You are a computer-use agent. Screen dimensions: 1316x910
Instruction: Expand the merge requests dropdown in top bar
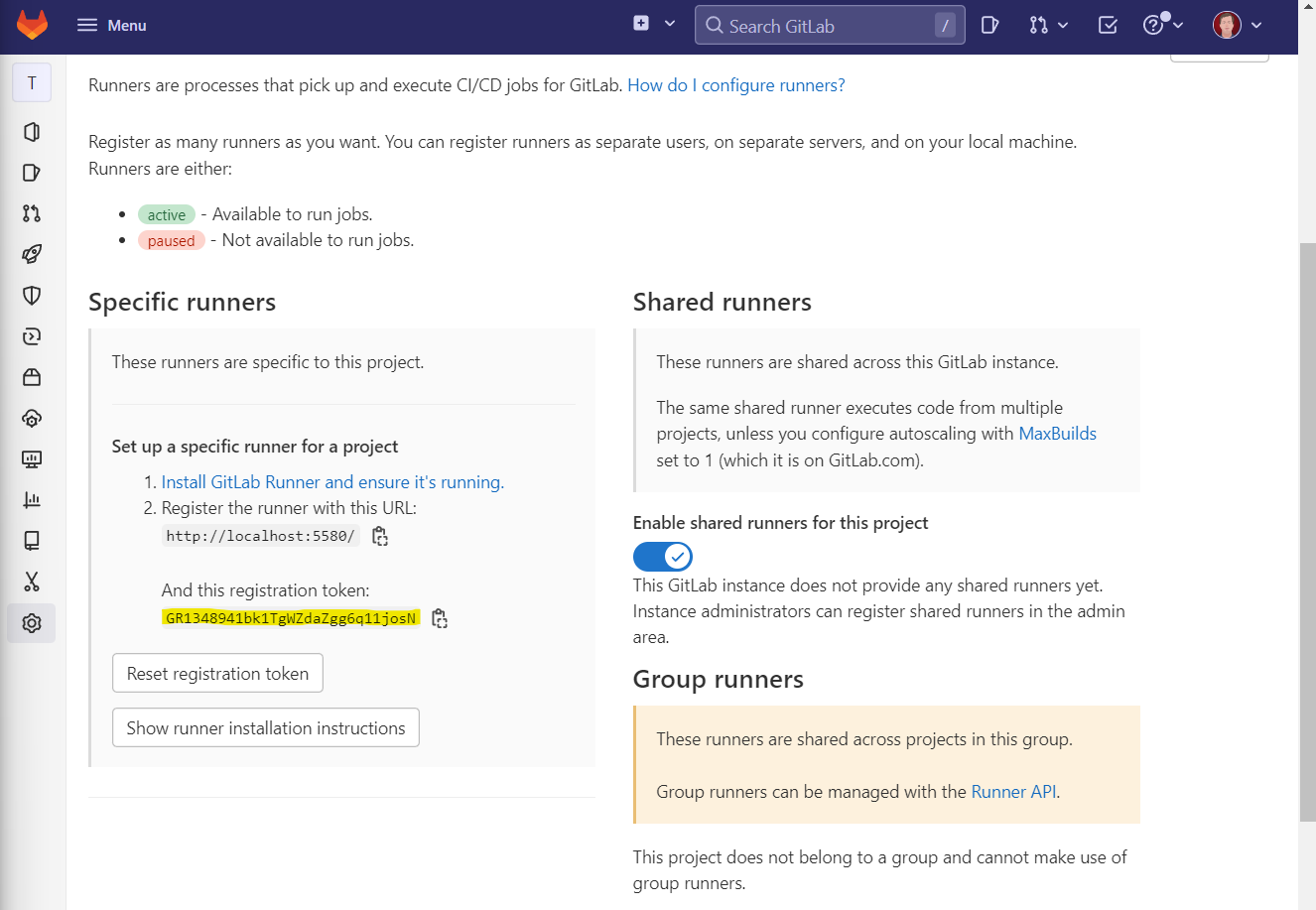pos(1048,26)
